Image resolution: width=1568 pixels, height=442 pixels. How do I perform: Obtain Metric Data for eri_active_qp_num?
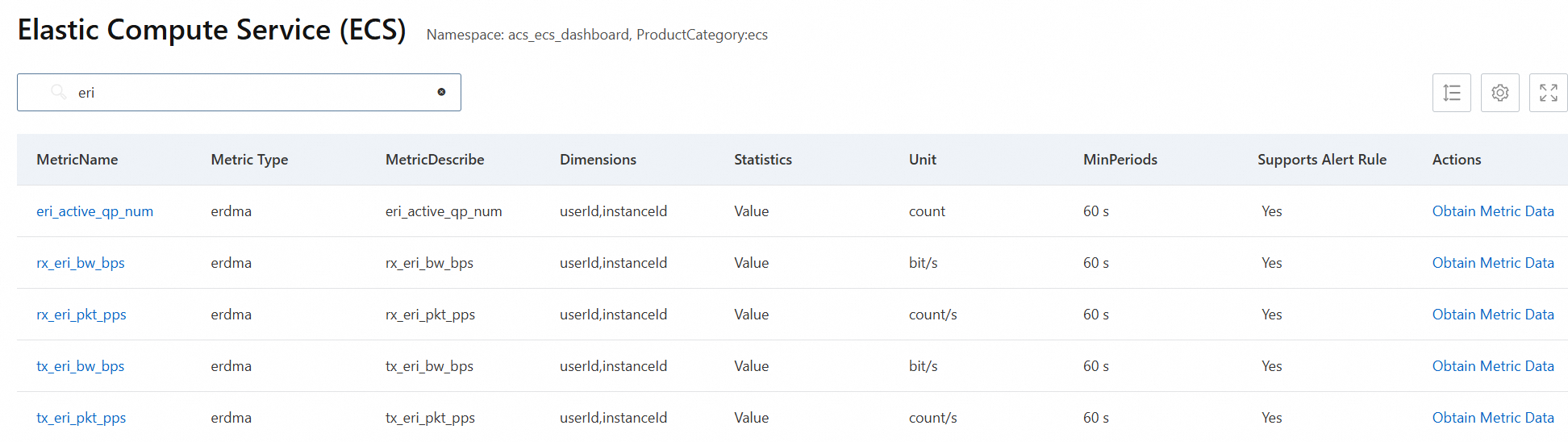tap(1492, 211)
